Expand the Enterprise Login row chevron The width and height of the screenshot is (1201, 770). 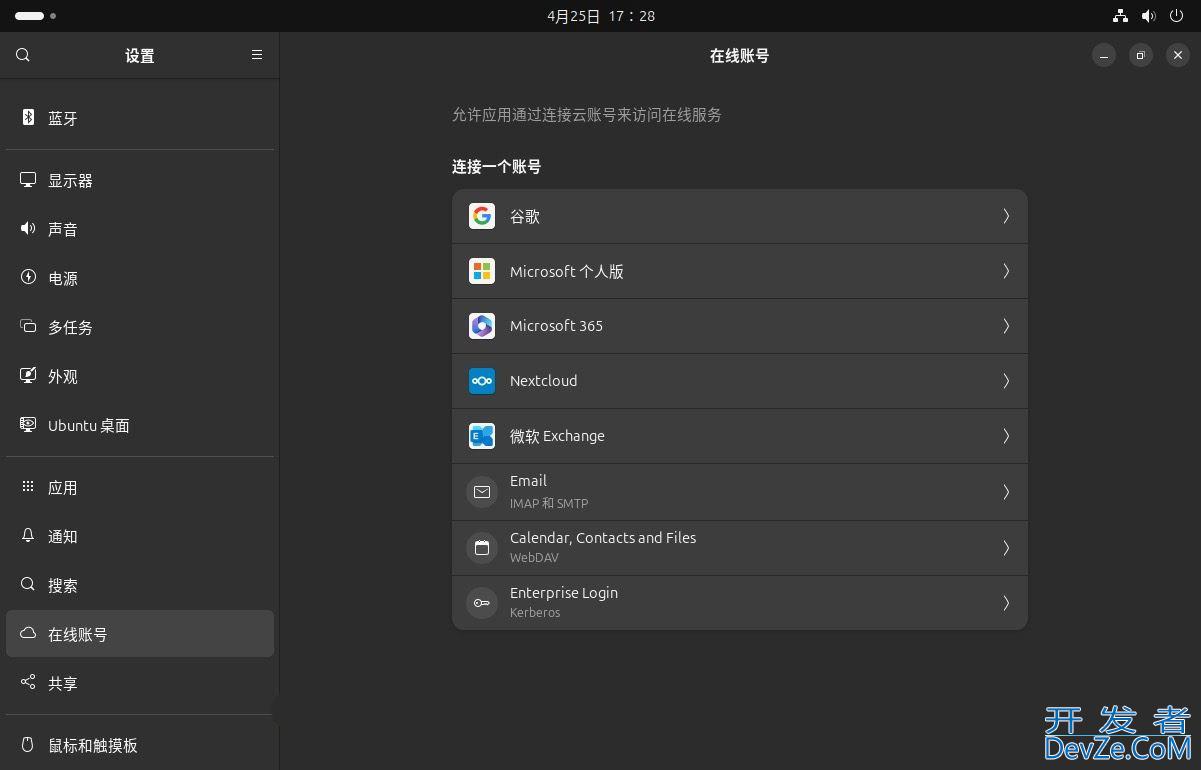point(1006,603)
